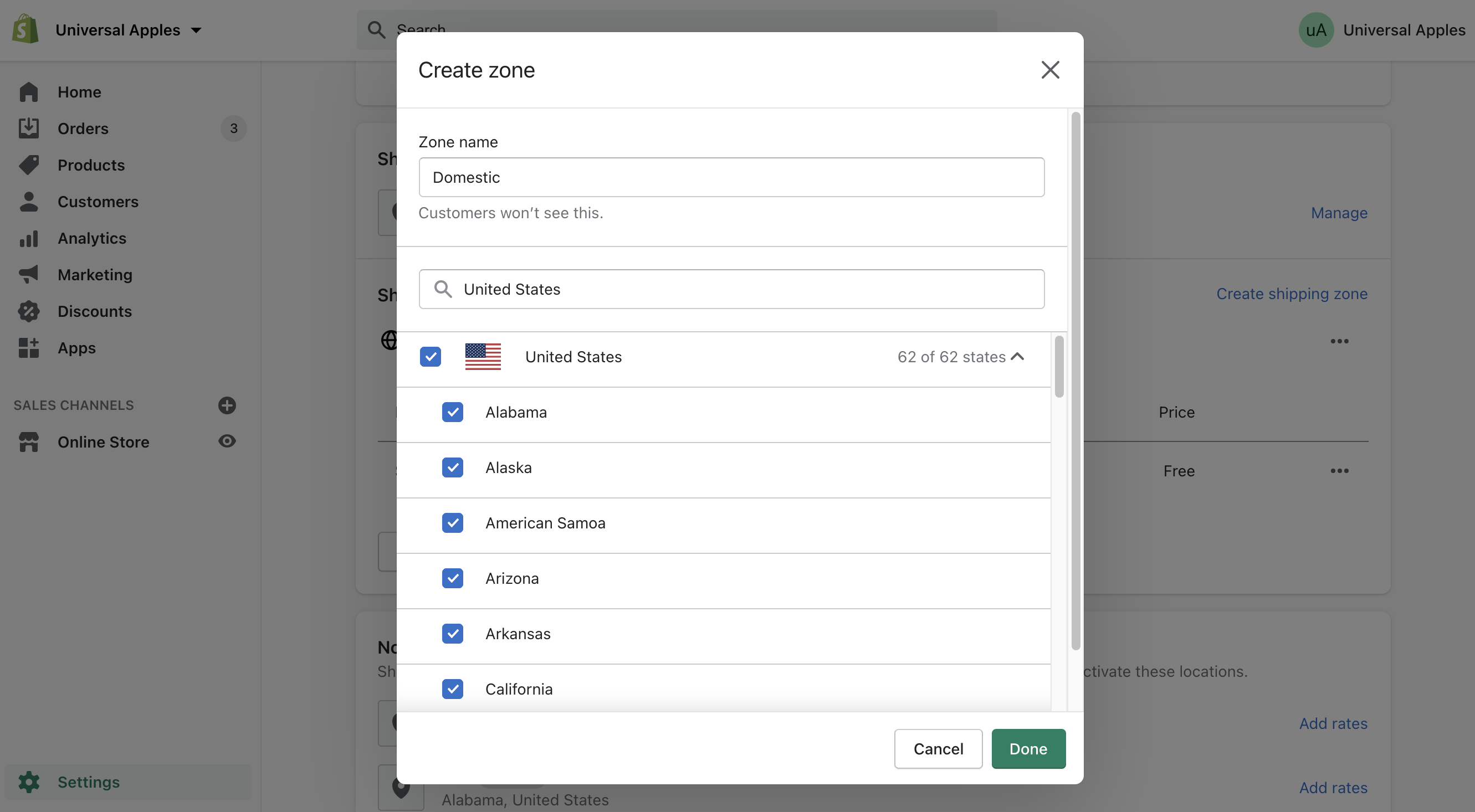
Task: Uncheck the Alabama checkbox
Action: coord(452,412)
